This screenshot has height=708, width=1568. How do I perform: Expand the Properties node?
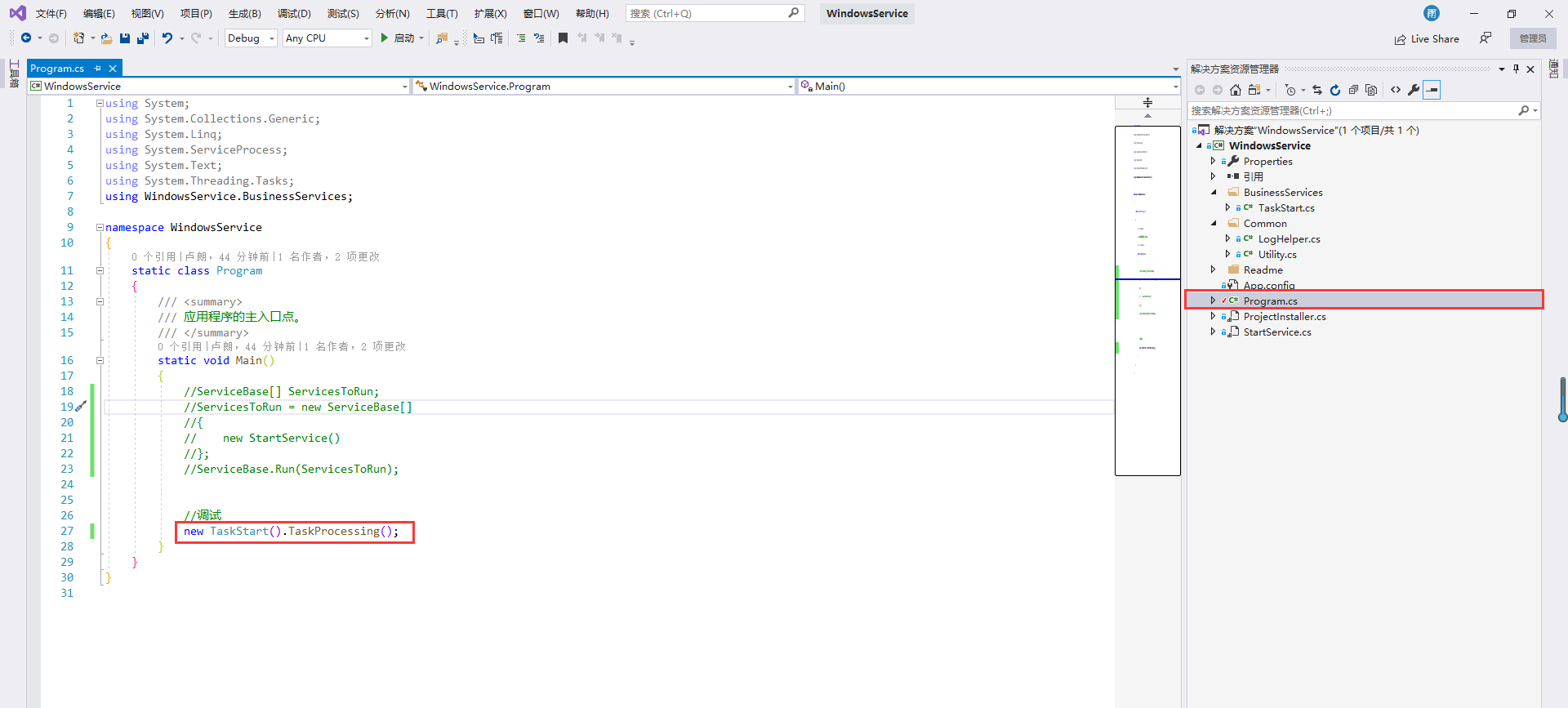1214,161
